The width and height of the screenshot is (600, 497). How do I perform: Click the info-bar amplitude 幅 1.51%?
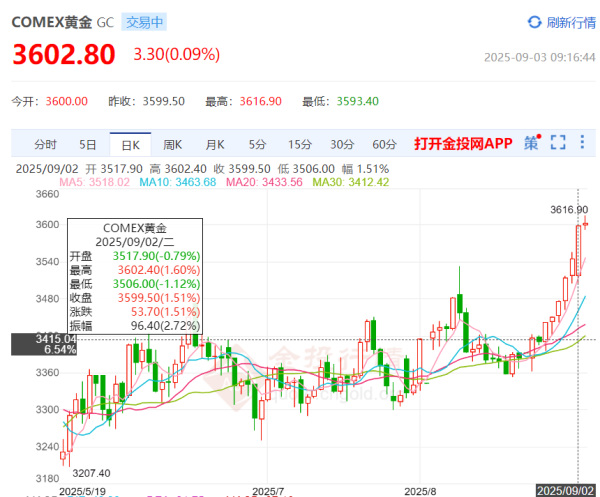pos(365,169)
